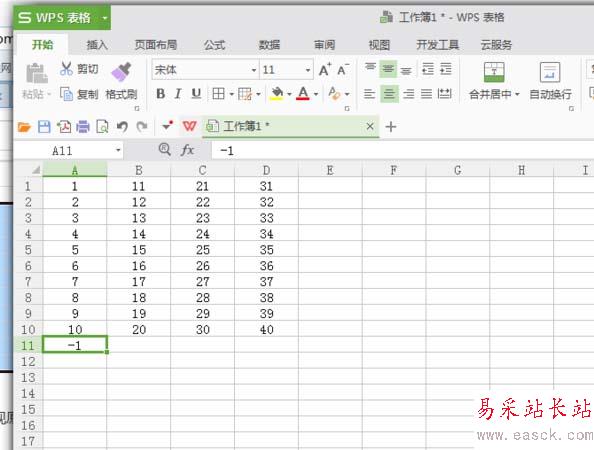Redo the last action

[x=142, y=127]
